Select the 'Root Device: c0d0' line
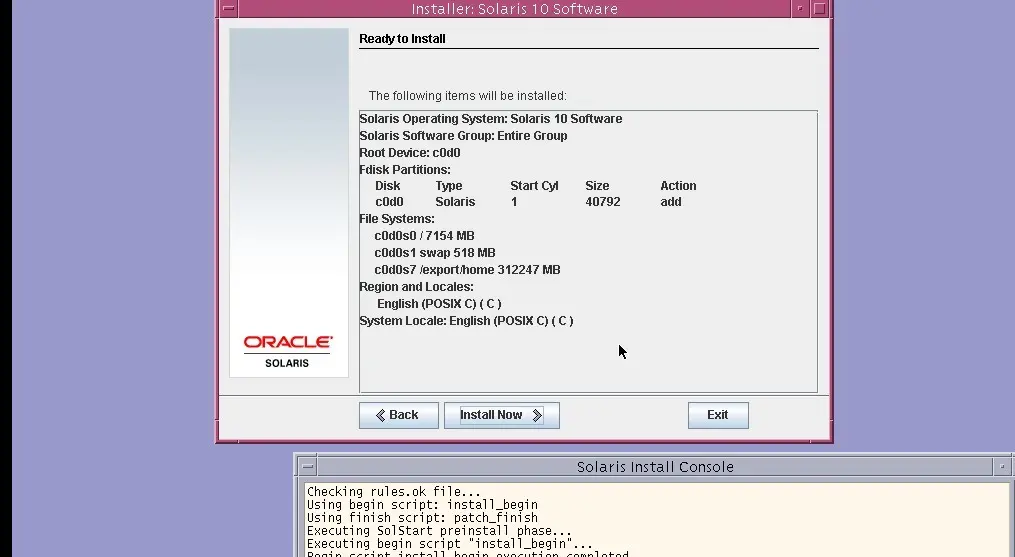This screenshot has height=557, width=1015. [x=410, y=153]
